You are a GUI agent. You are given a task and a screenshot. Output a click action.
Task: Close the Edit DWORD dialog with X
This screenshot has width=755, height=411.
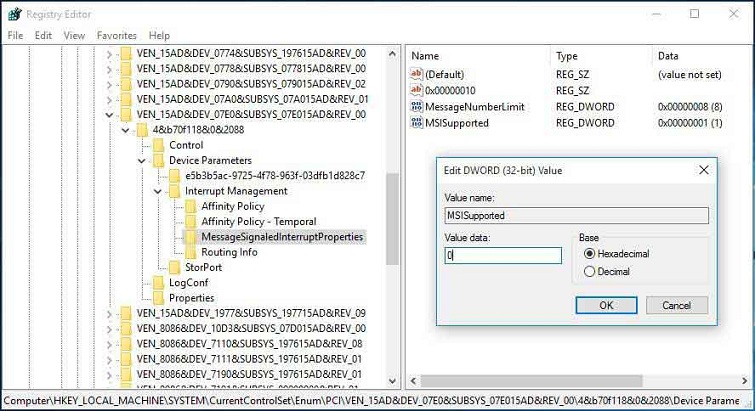pos(703,170)
